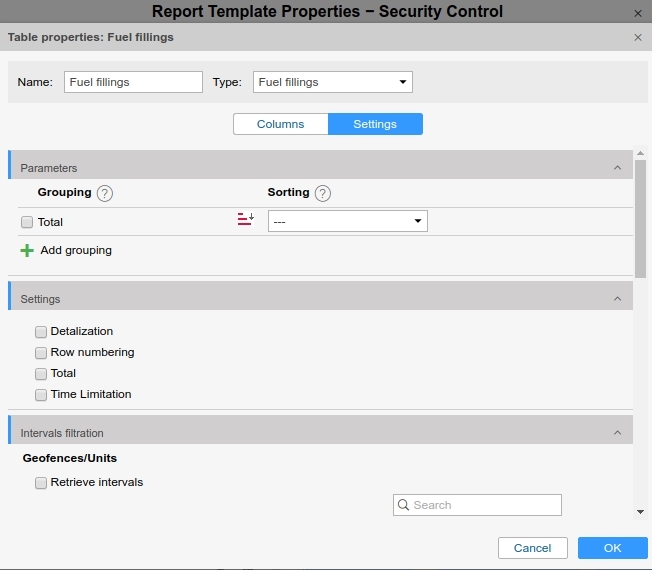Close the Table properties panel
This screenshot has width=652, height=570.
pyautogui.click(x=638, y=37)
